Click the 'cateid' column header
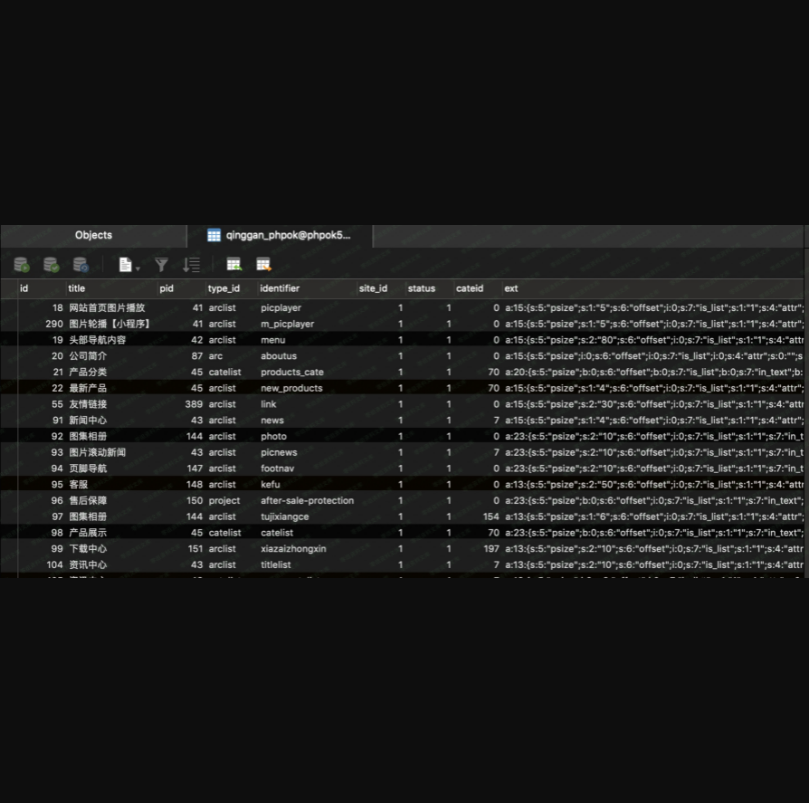The image size is (809, 803). (x=469, y=289)
